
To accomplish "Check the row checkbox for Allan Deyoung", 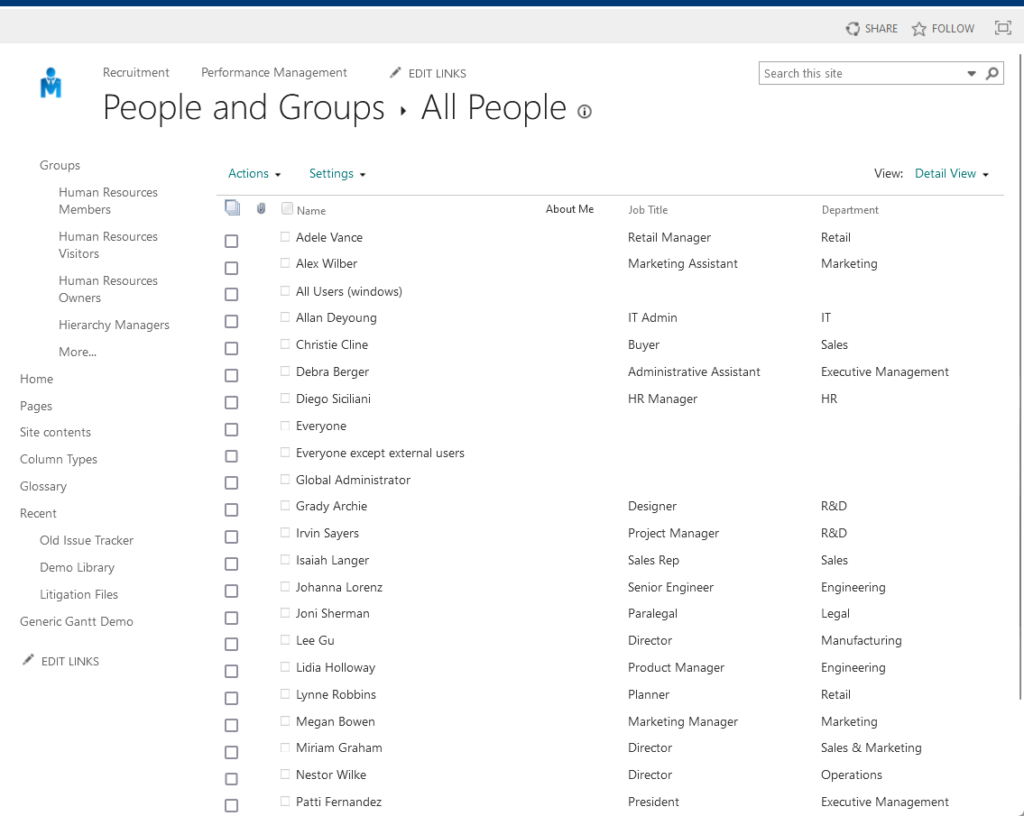I will (x=231, y=321).
